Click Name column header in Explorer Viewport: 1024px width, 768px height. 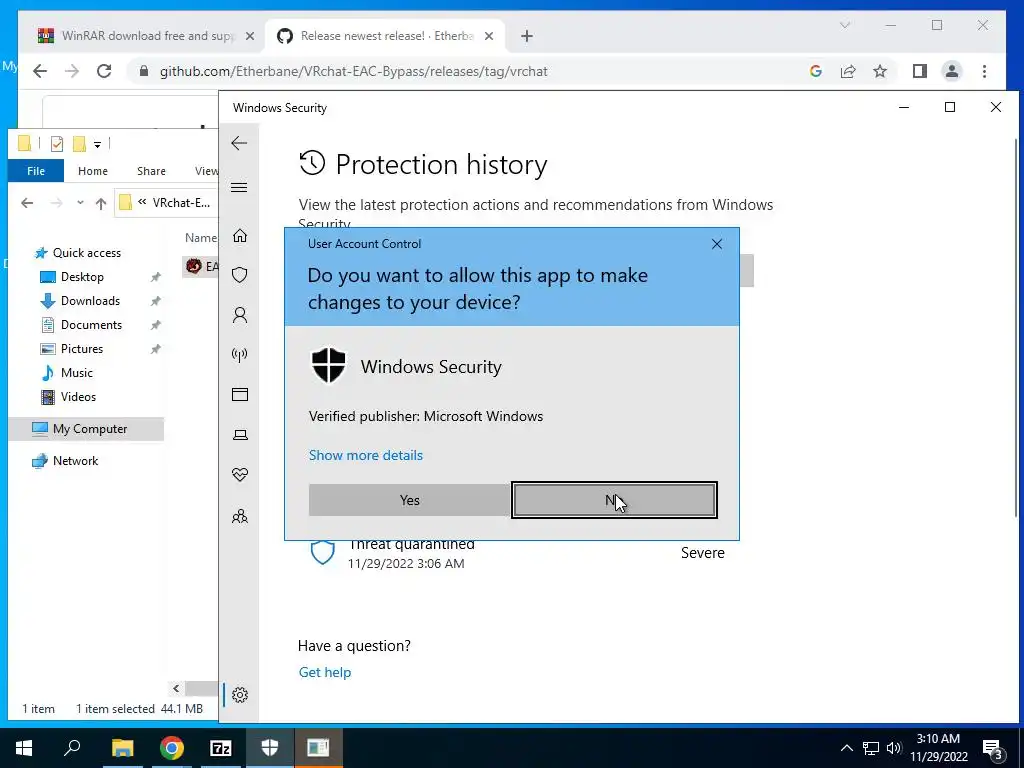tap(200, 238)
